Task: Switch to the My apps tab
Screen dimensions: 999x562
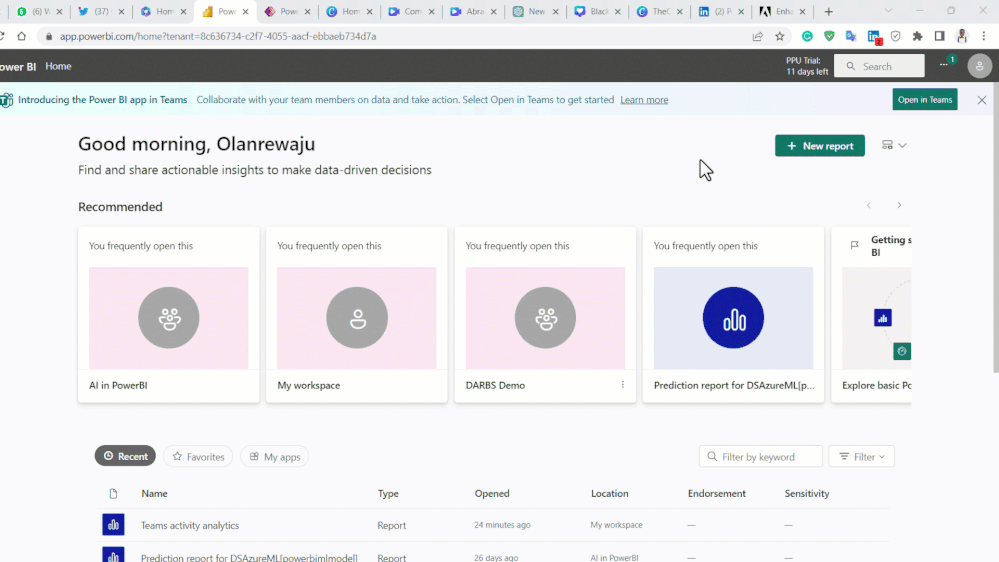Action: tap(275, 456)
